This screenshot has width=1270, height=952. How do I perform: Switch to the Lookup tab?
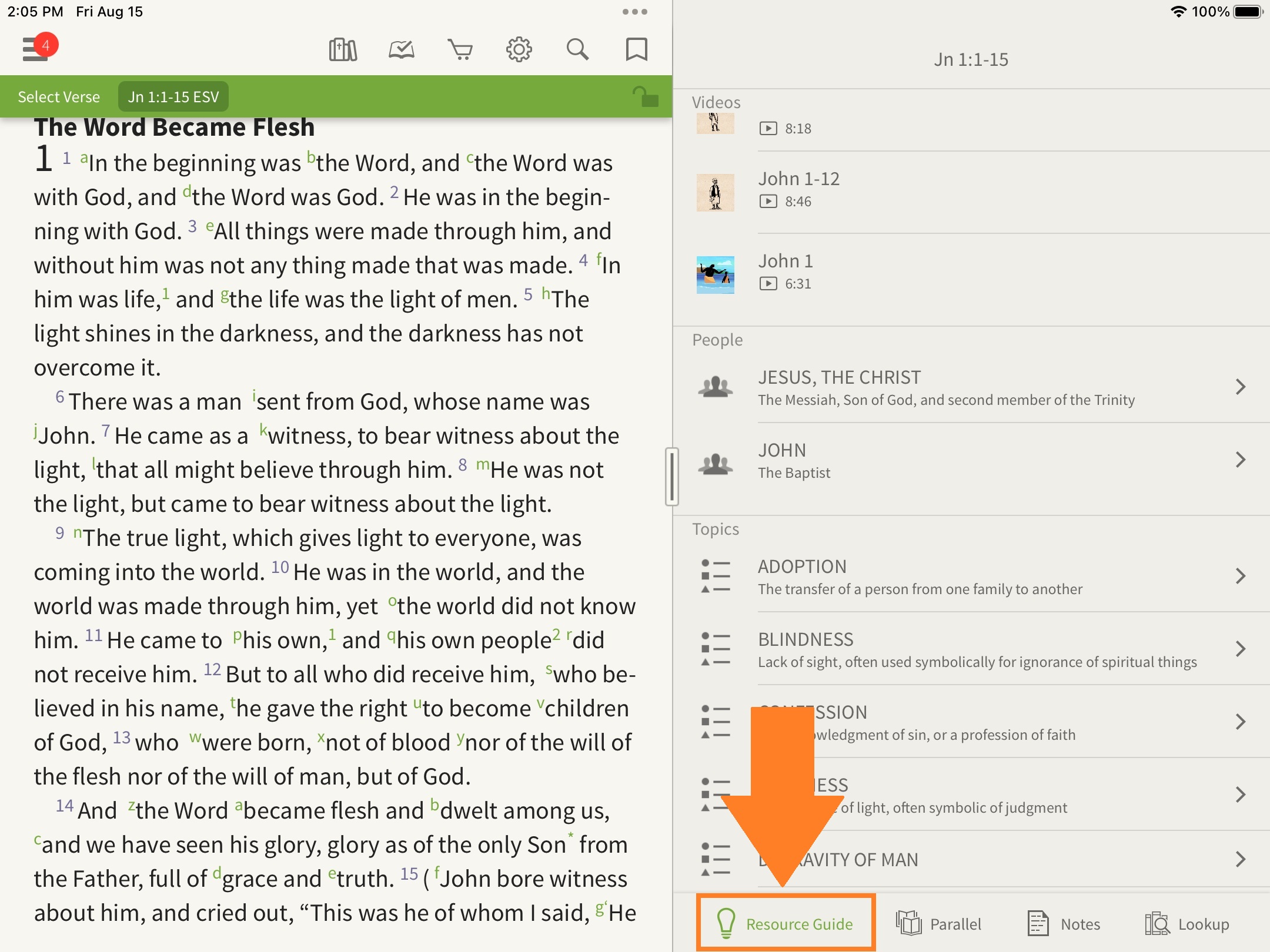[1188, 924]
